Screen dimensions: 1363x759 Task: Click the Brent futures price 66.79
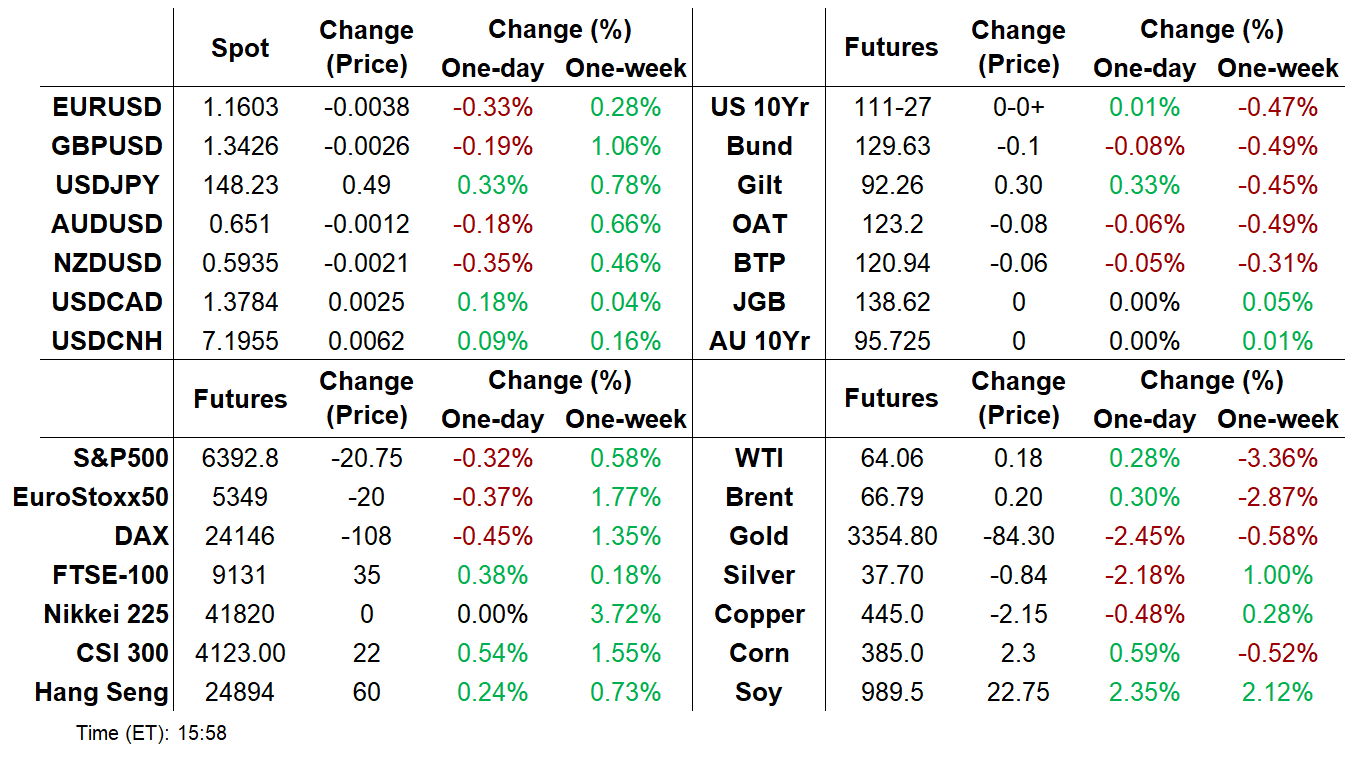[x=892, y=497]
